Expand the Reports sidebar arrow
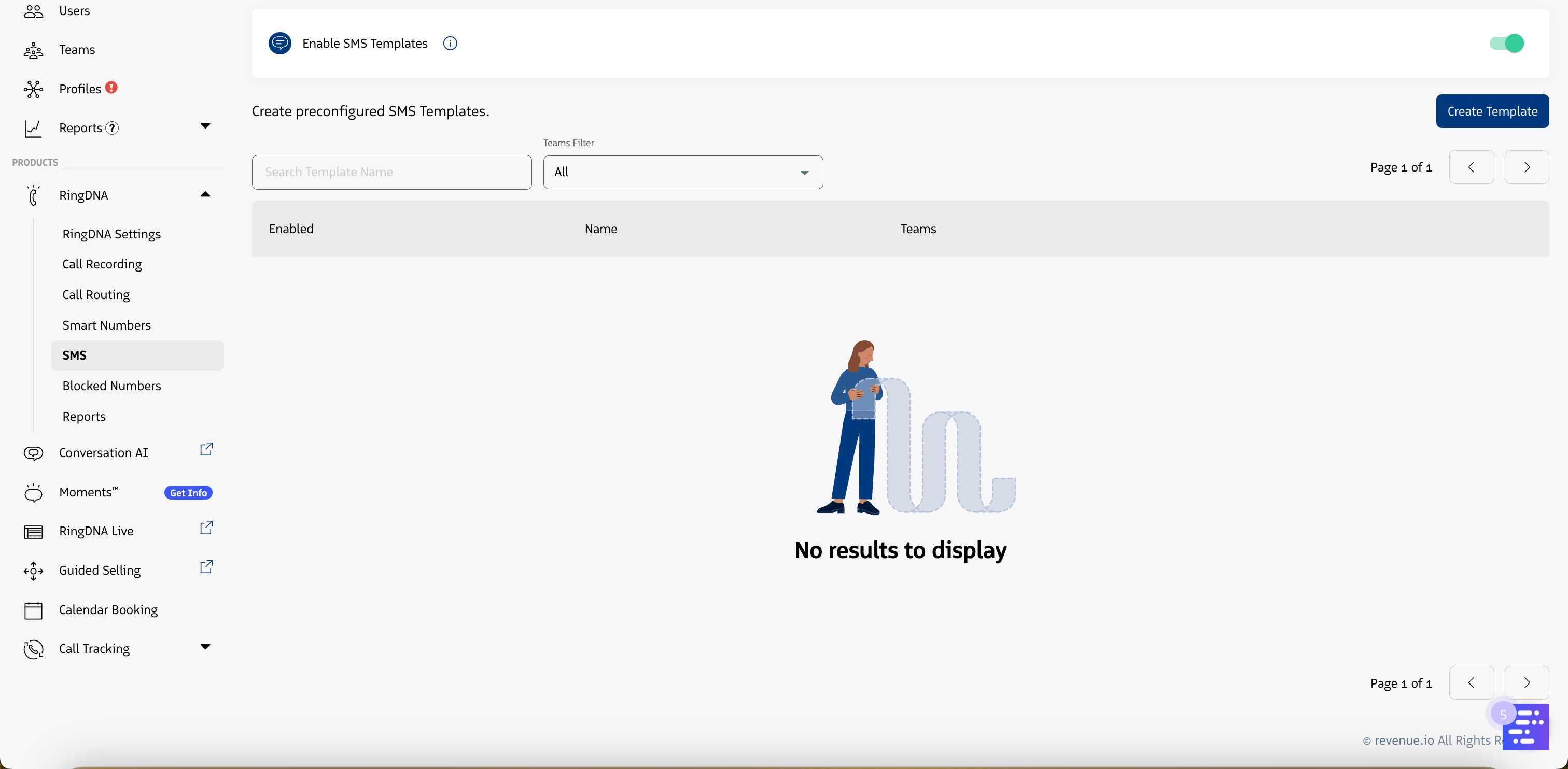1568x769 pixels. 205,126
